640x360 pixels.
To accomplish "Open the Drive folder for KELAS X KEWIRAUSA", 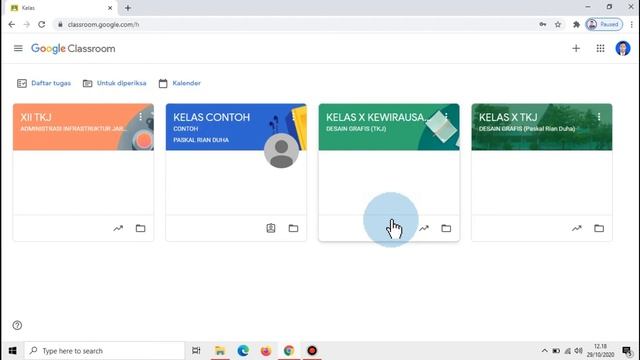I will [x=446, y=228].
